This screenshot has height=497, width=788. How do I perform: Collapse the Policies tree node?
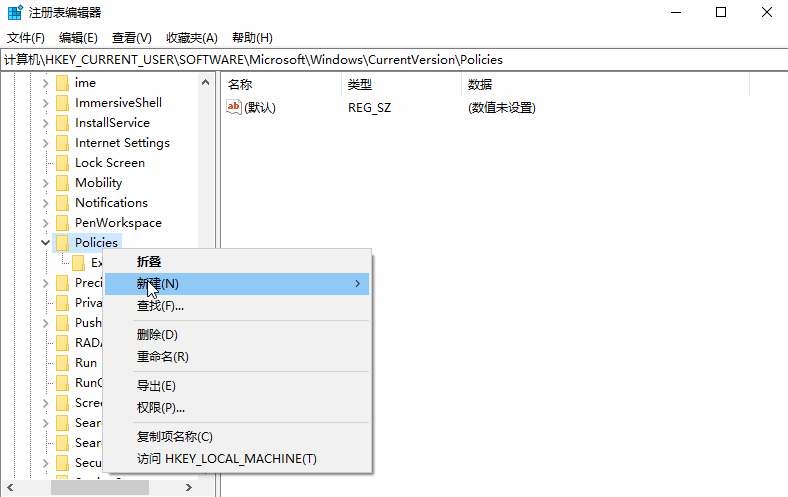pos(45,243)
